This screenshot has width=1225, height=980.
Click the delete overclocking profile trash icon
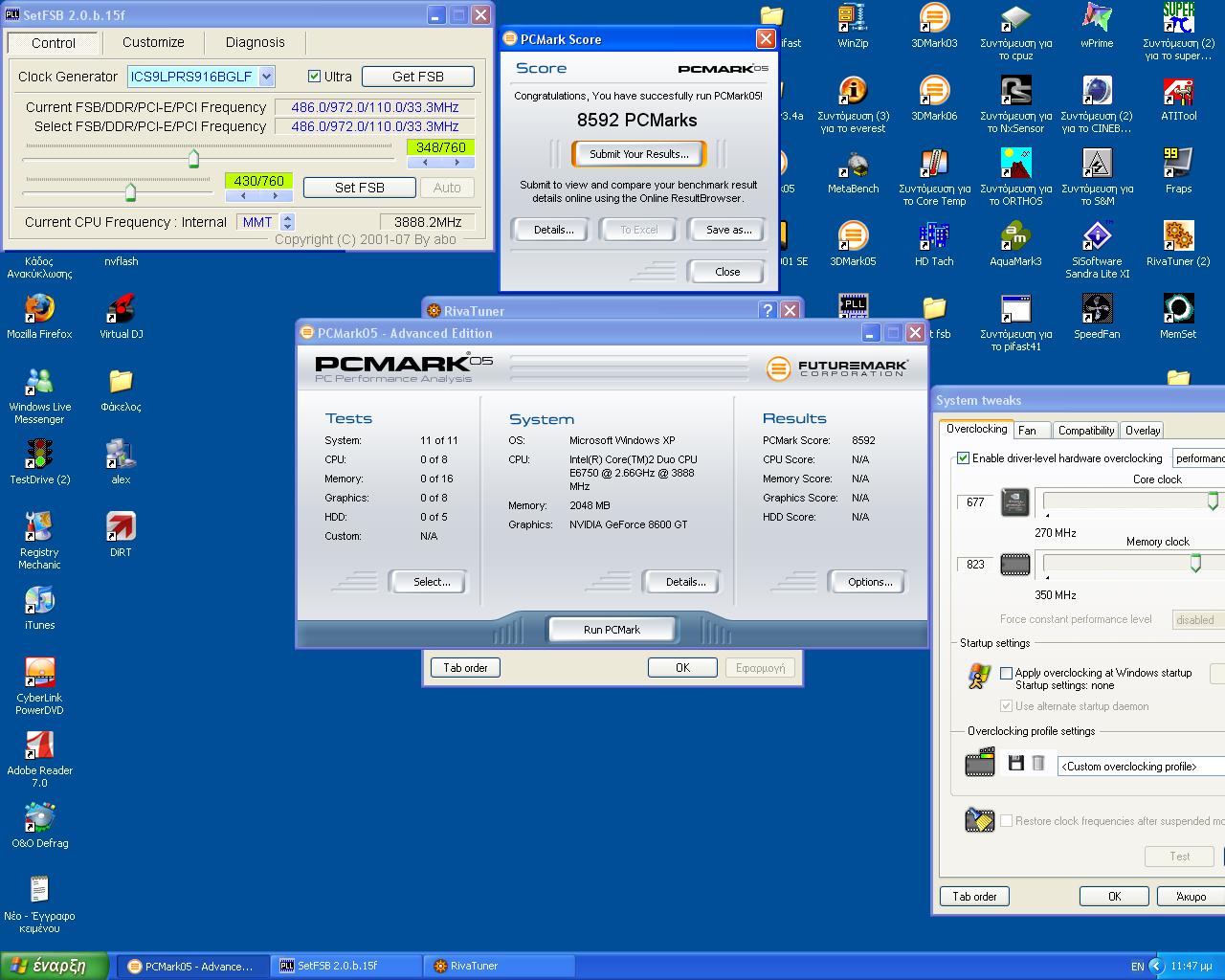click(x=1037, y=763)
